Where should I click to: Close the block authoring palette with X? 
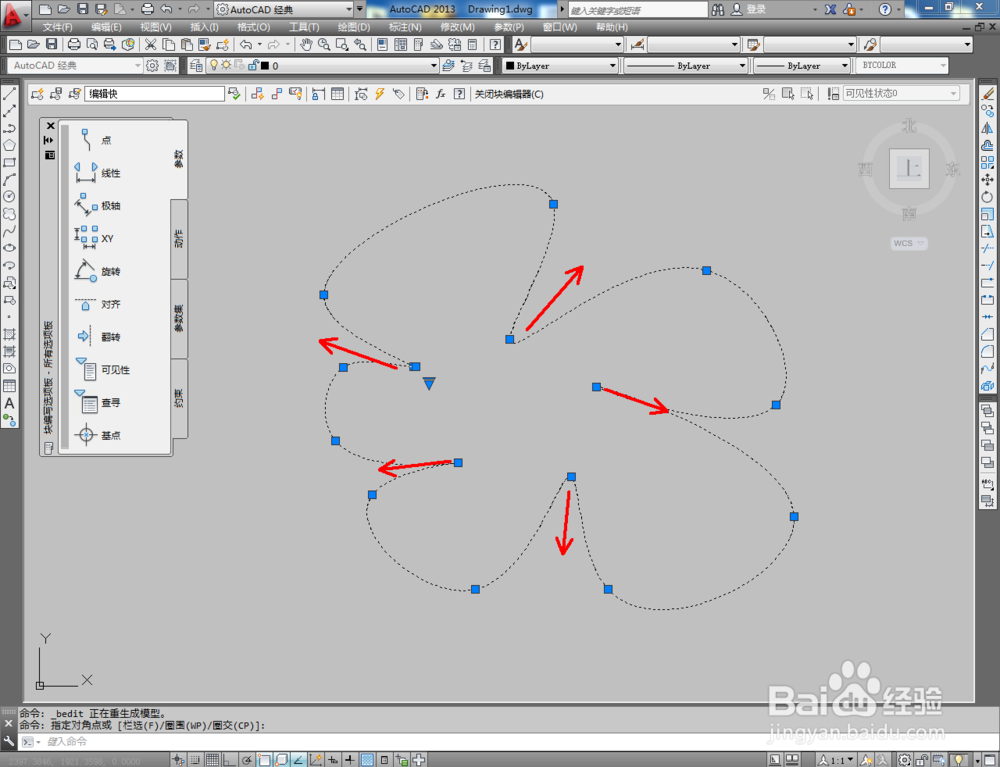click(50, 126)
